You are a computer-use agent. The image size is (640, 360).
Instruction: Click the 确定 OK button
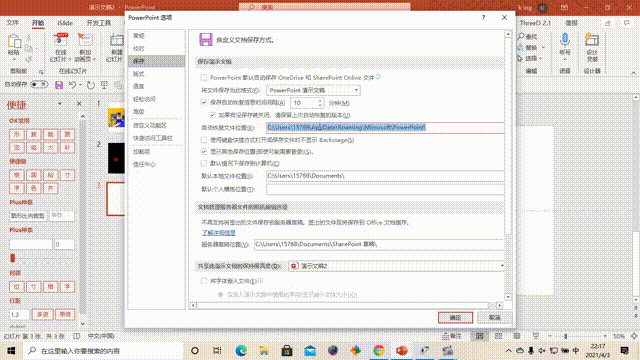point(456,318)
